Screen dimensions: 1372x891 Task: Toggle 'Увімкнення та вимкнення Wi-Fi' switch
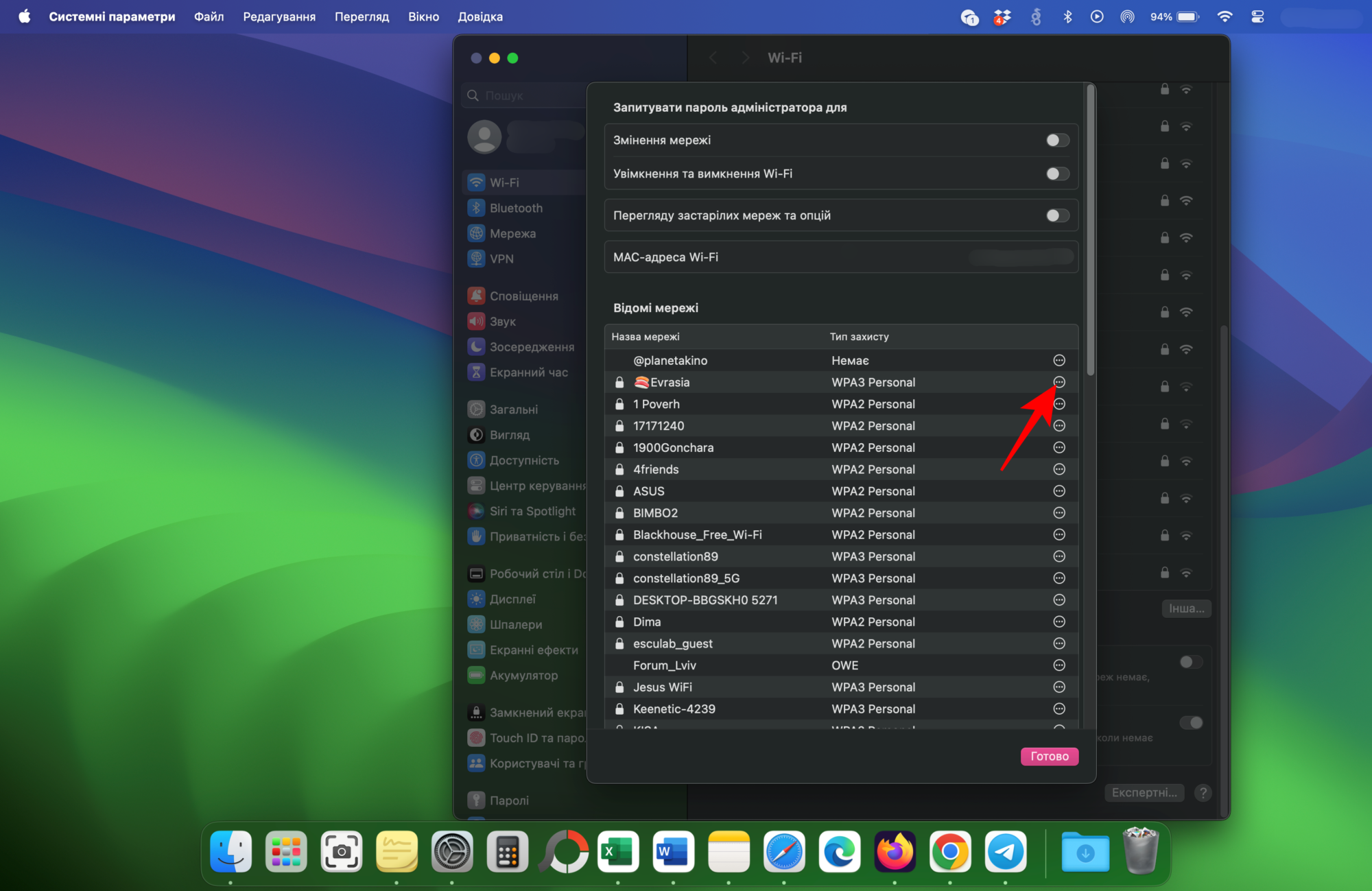click(x=1057, y=174)
